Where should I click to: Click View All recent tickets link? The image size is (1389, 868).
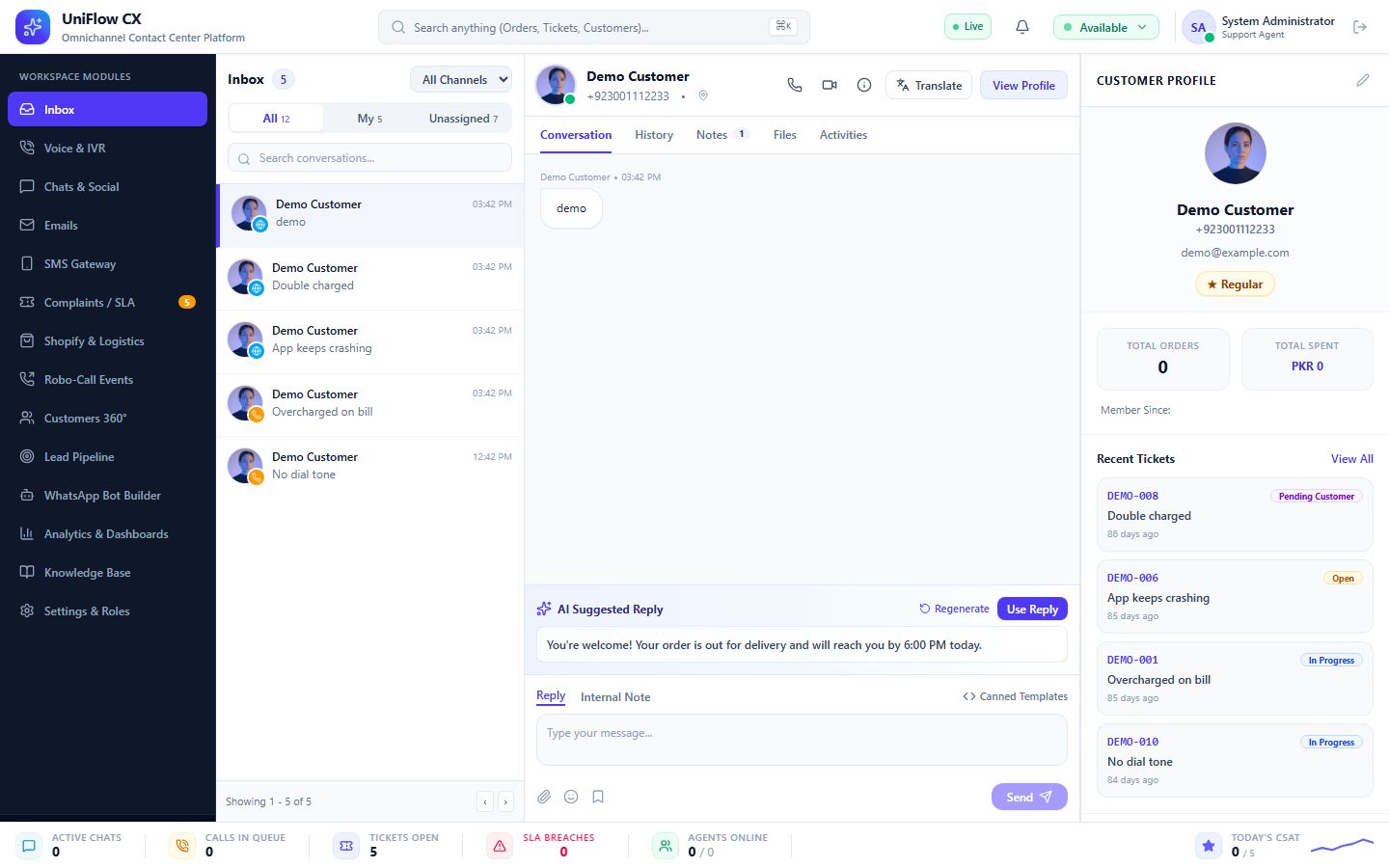pos(1352,458)
